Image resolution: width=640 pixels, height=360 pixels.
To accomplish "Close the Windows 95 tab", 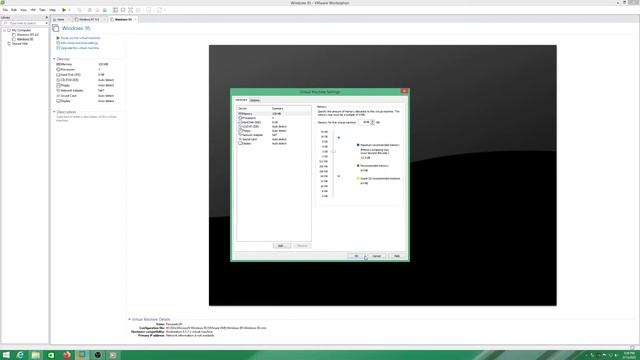I will click(x=136, y=20).
